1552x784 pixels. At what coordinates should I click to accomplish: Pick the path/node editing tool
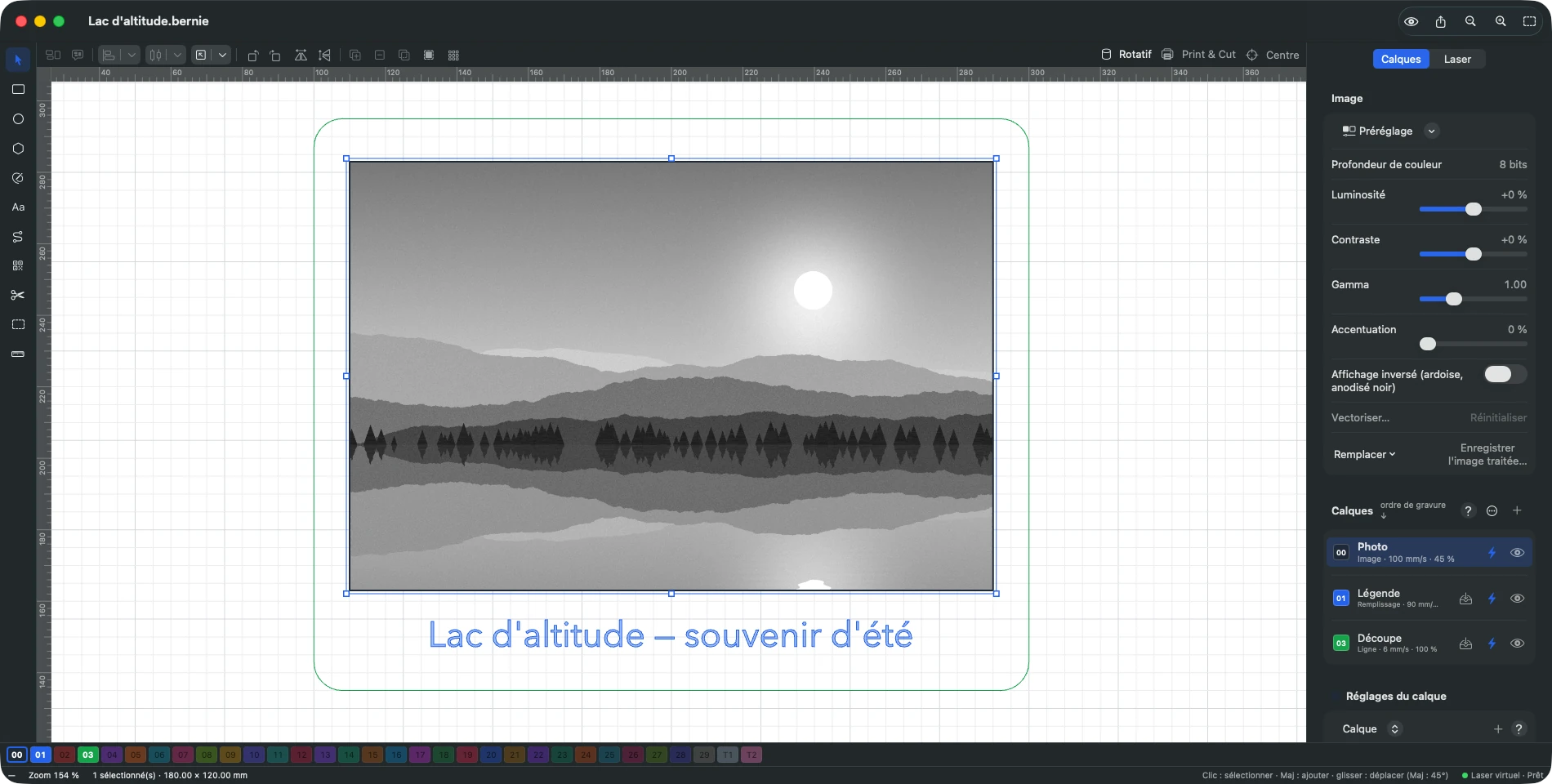point(18,236)
